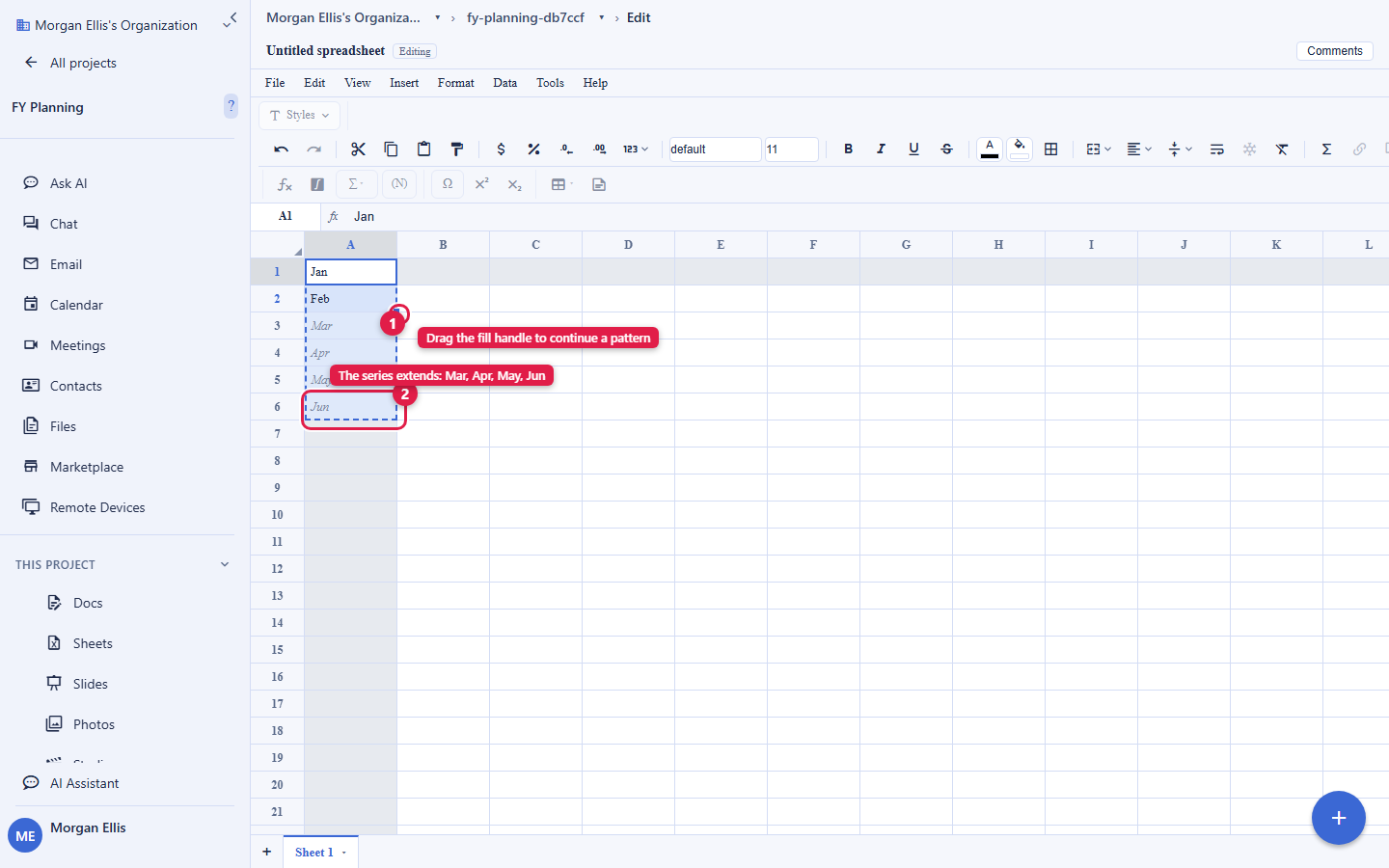Click the blue floating plus button
1389x868 pixels.
click(x=1339, y=818)
